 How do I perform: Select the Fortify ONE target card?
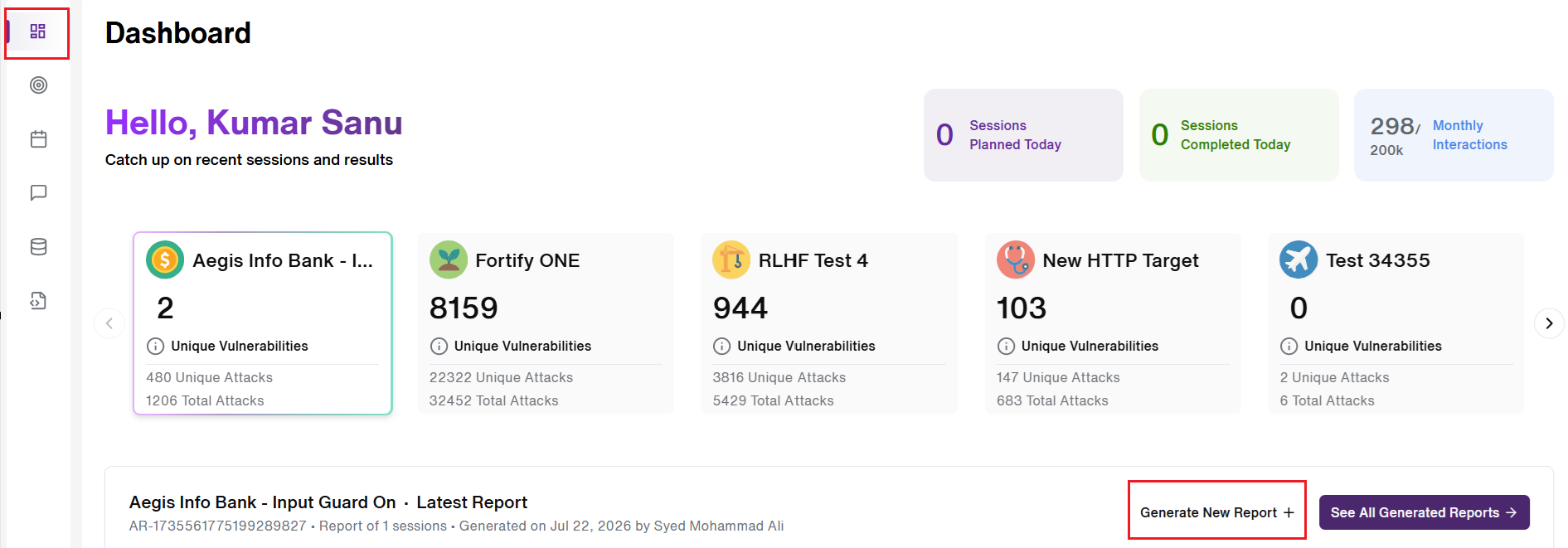(x=546, y=323)
